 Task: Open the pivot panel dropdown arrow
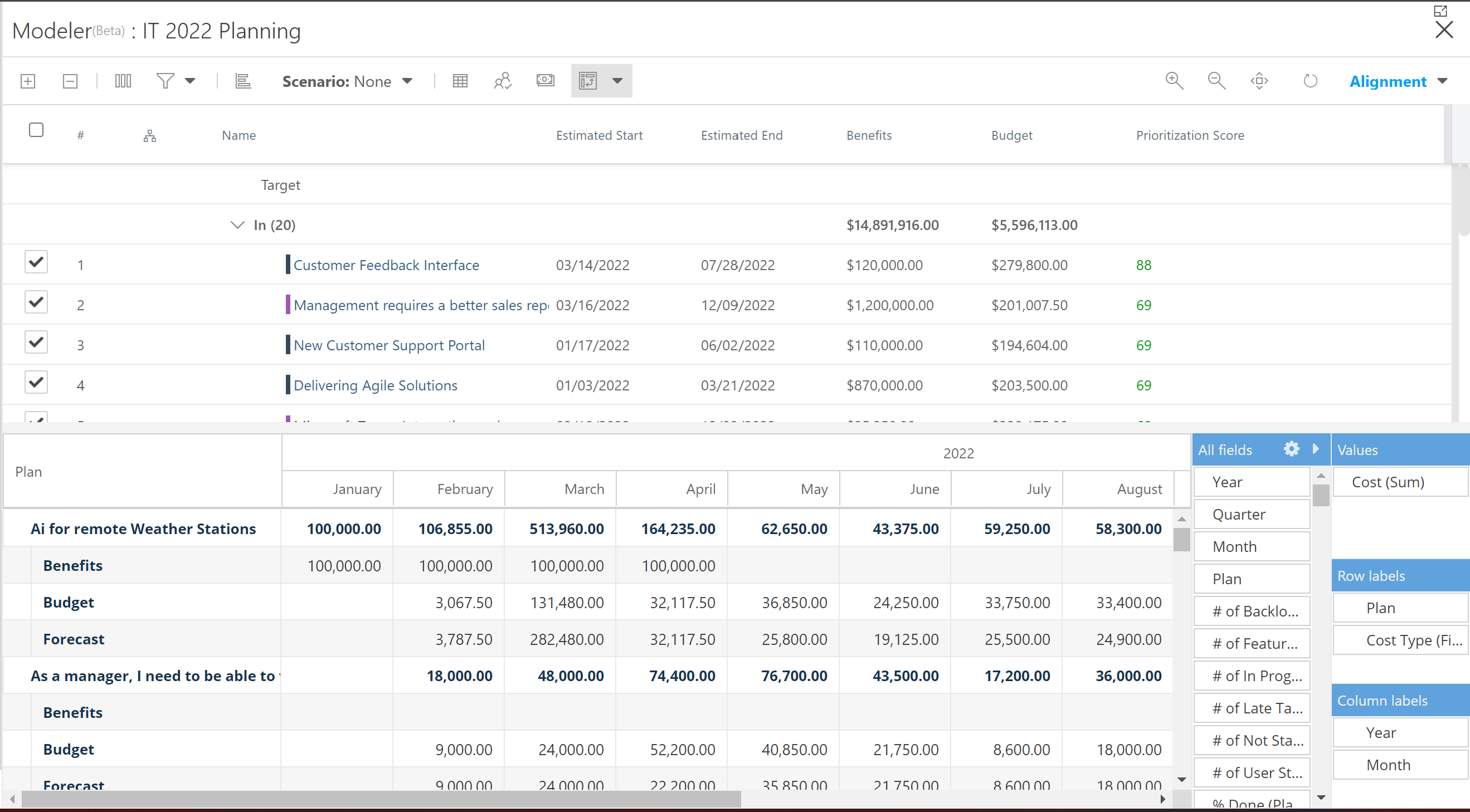(617, 81)
